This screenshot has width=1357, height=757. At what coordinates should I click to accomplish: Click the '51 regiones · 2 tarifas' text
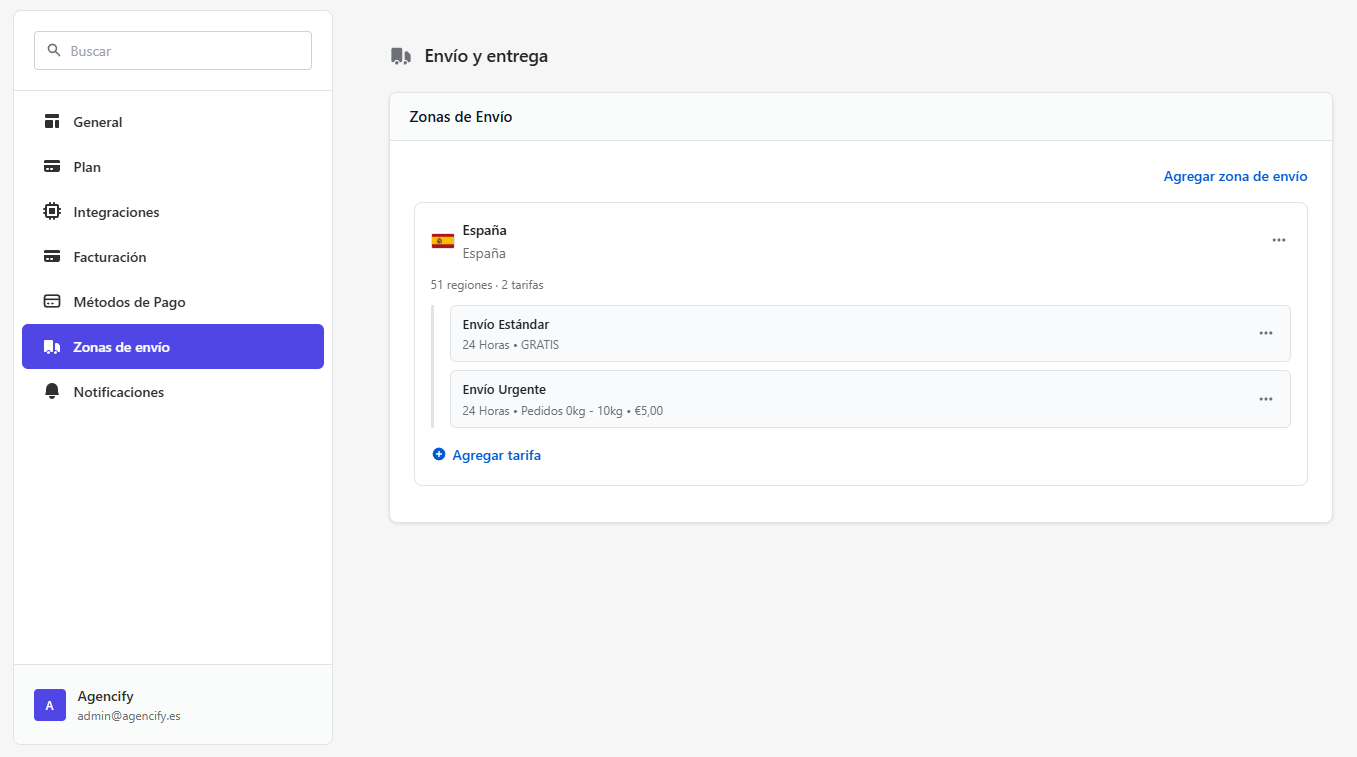tap(487, 285)
